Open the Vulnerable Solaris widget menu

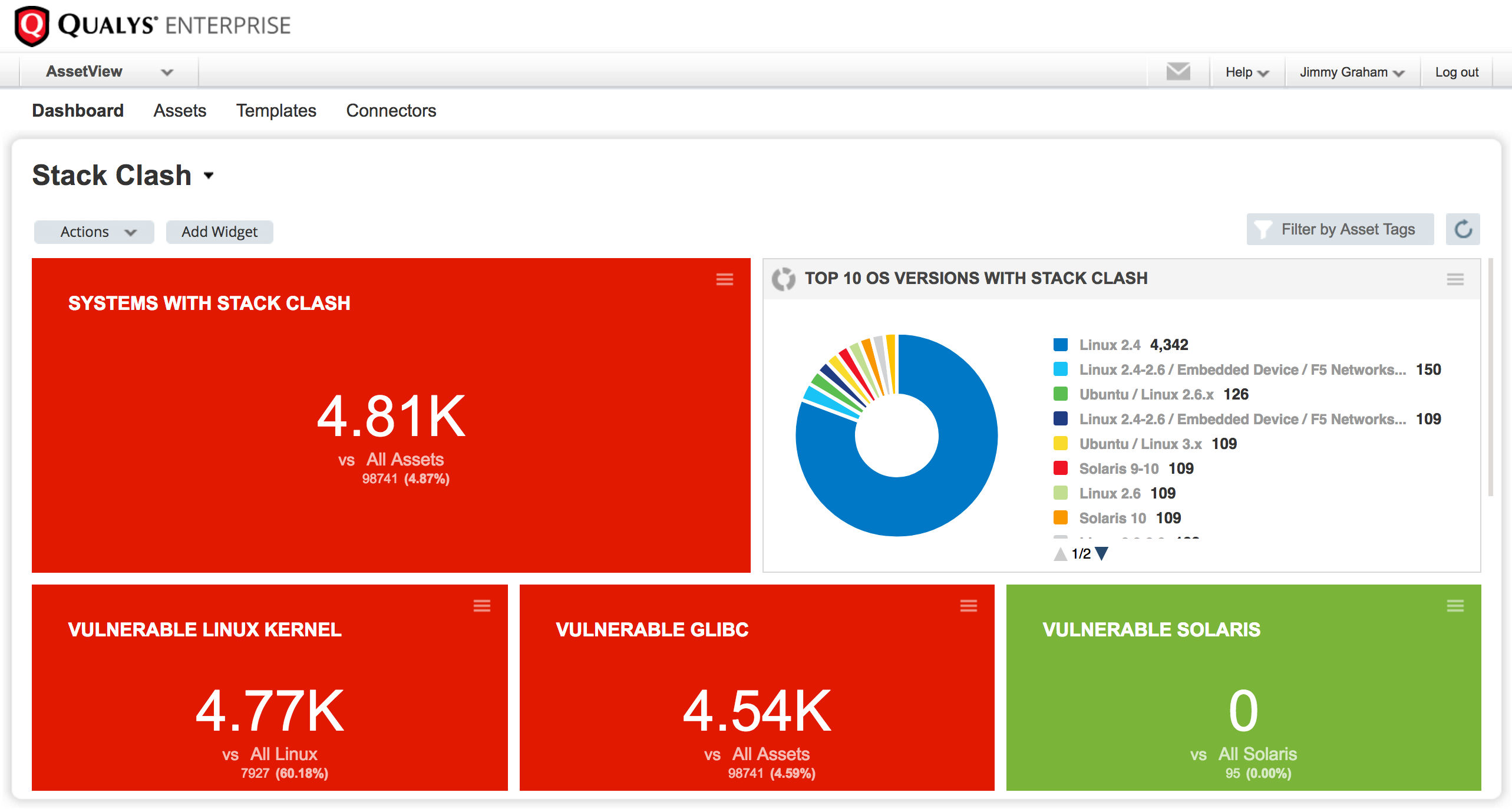(x=1456, y=606)
